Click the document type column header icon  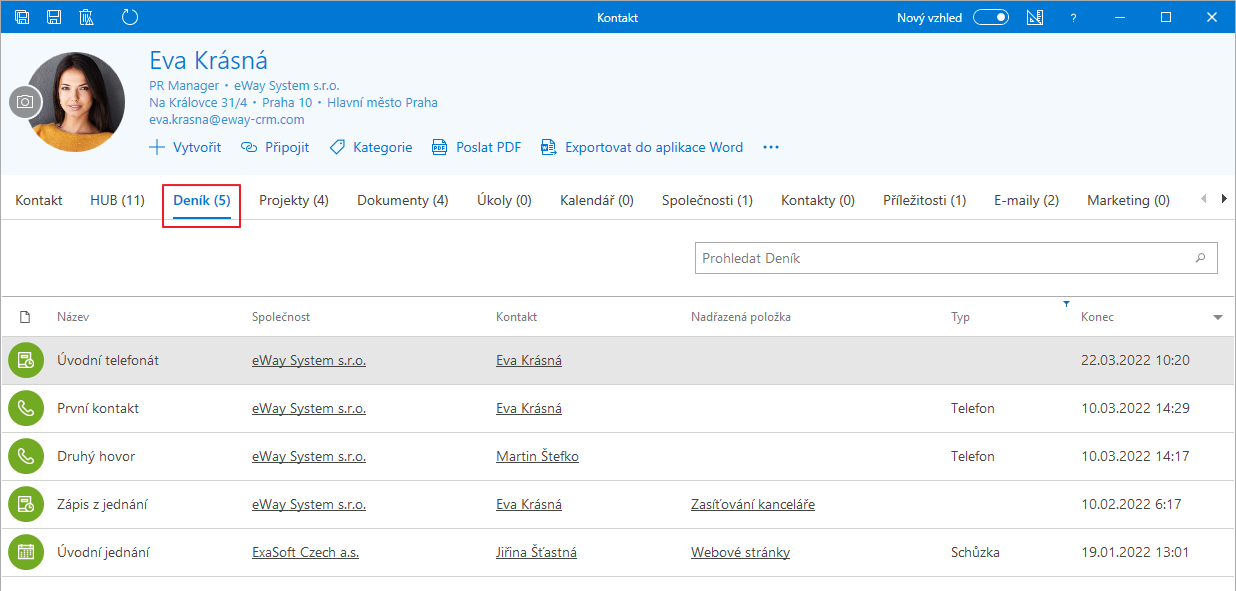click(25, 317)
